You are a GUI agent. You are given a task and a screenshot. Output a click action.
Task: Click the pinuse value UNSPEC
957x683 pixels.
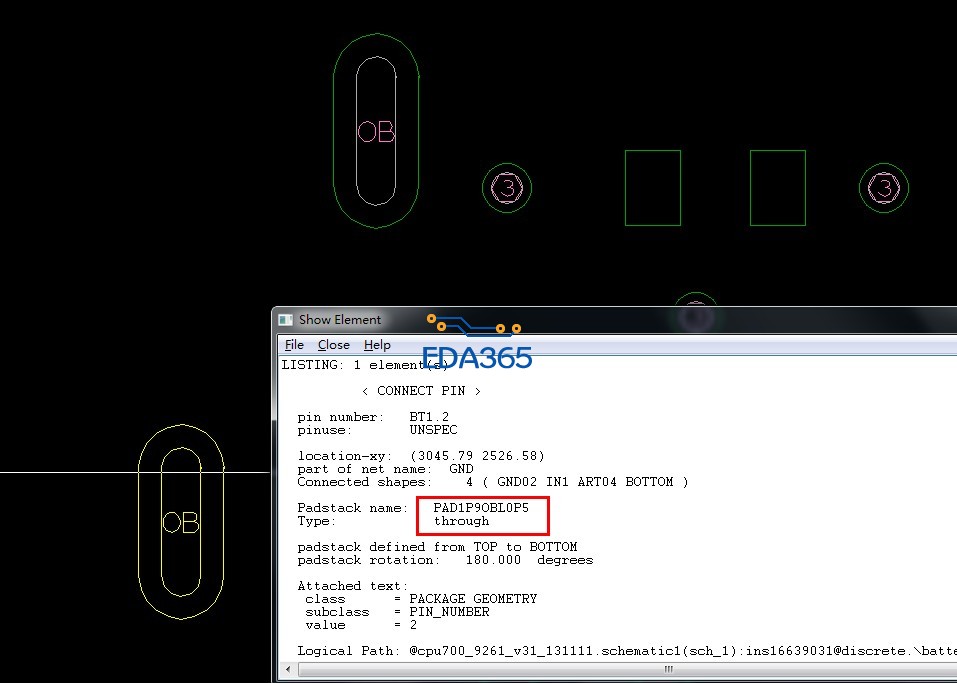point(433,430)
